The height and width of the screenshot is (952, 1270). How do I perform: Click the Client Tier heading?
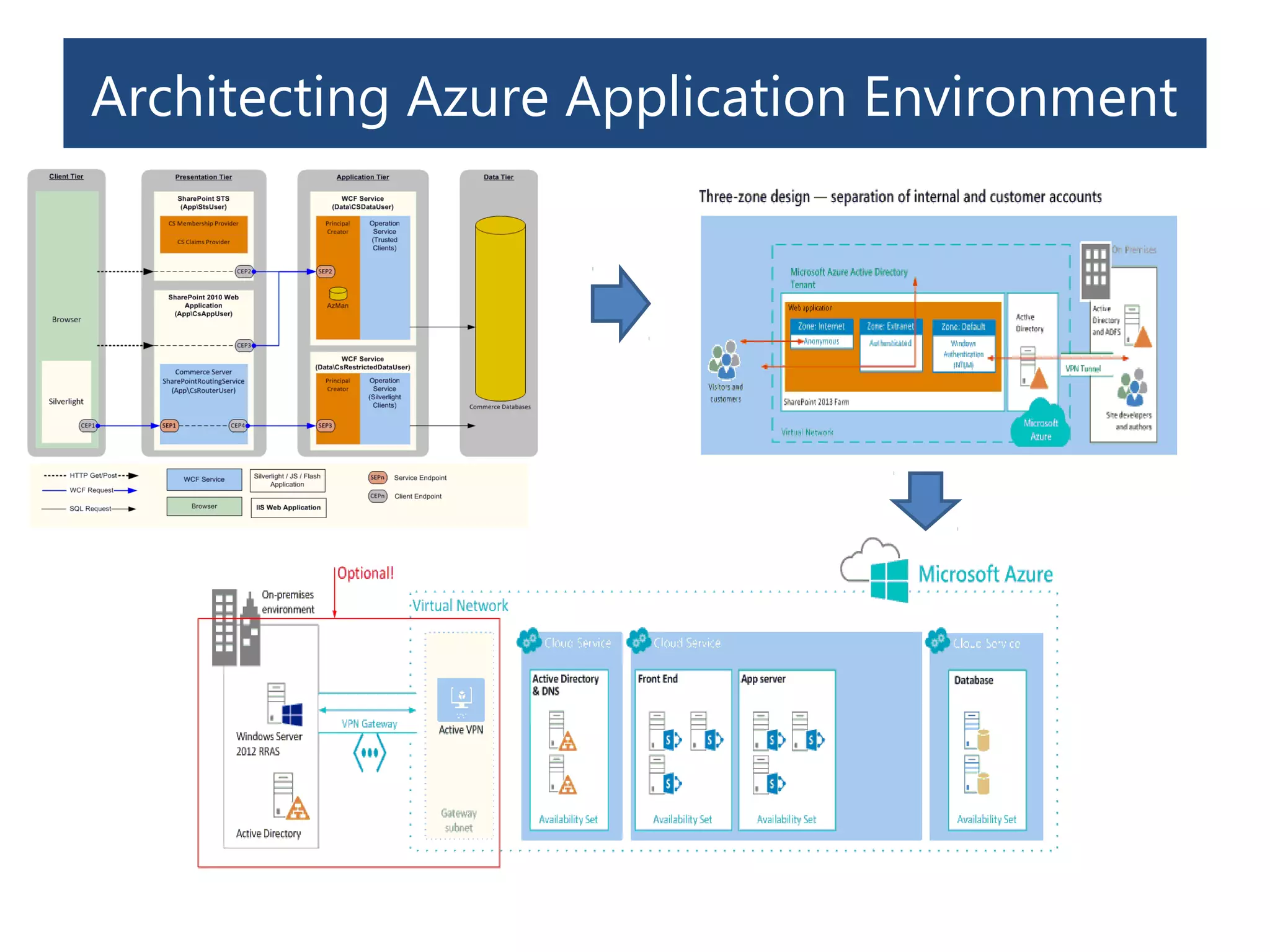point(66,177)
